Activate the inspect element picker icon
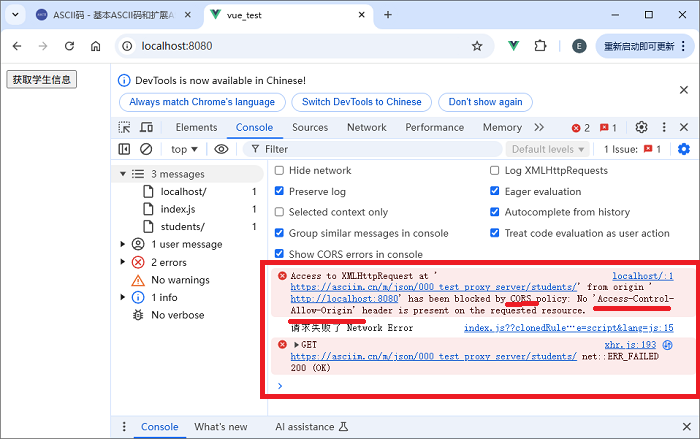 click(124, 128)
